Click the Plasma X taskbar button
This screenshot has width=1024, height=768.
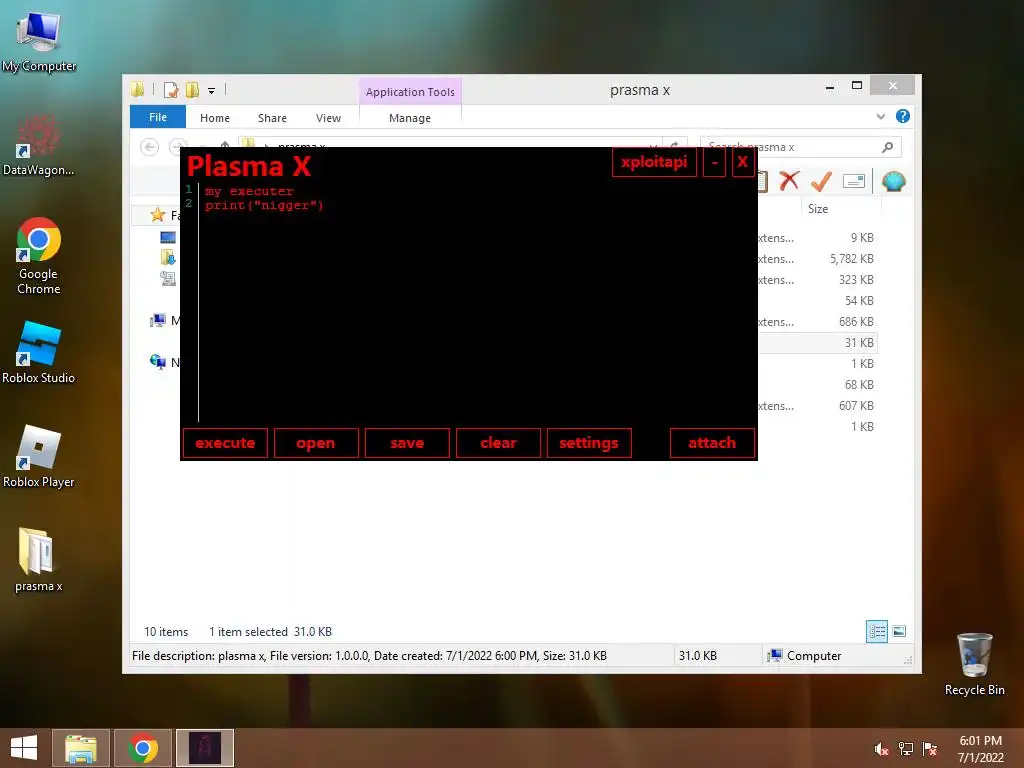pyautogui.click(x=205, y=748)
